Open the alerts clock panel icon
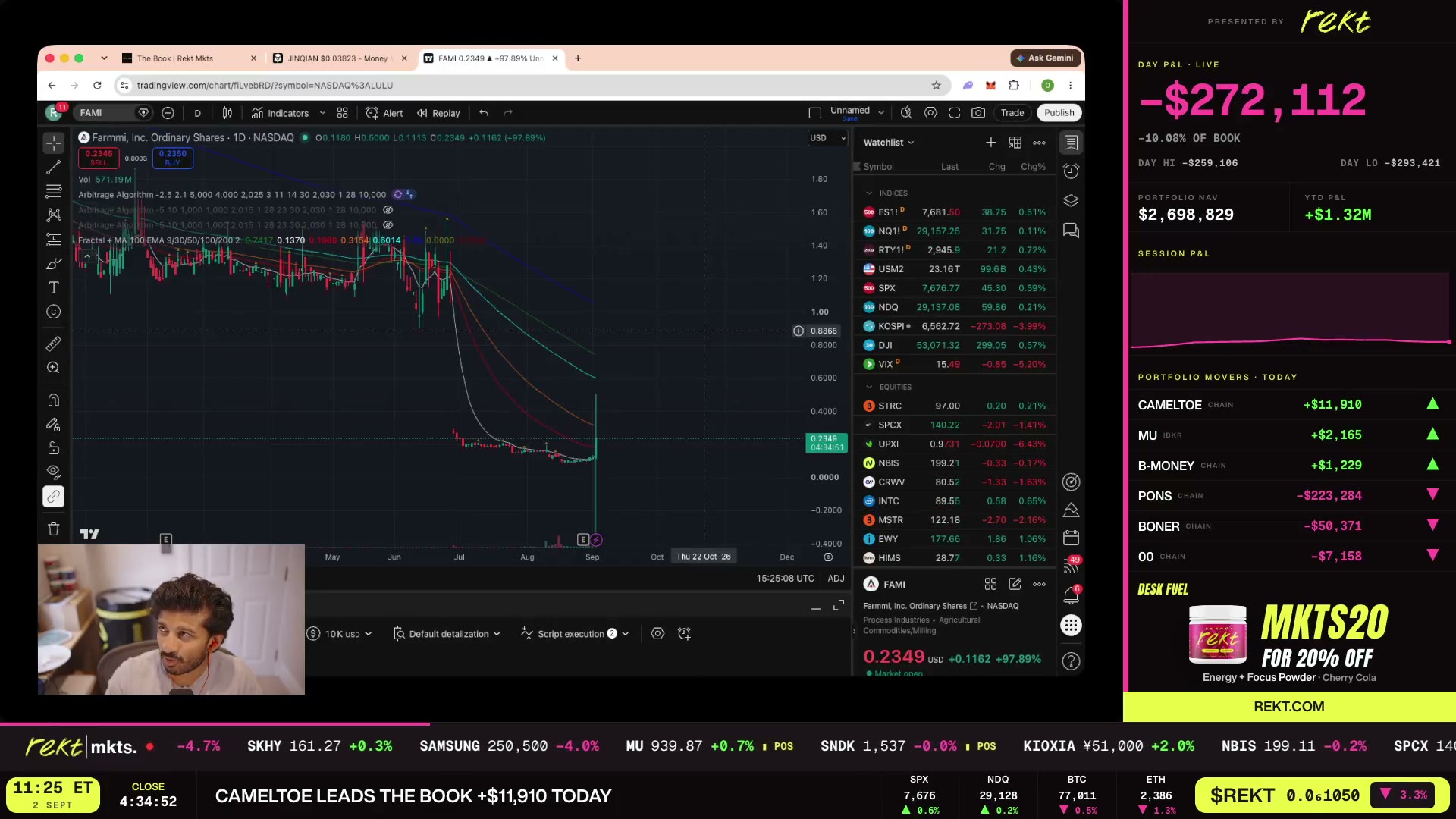This screenshot has width=1456, height=819. pyautogui.click(x=1071, y=171)
